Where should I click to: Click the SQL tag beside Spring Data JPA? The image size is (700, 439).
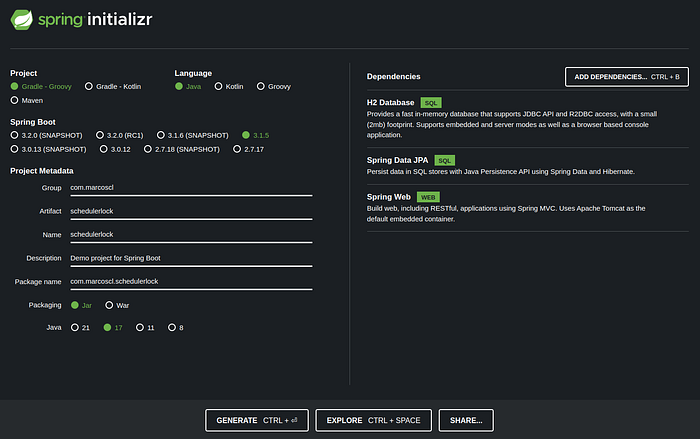pyautogui.click(x=445, y=160)
